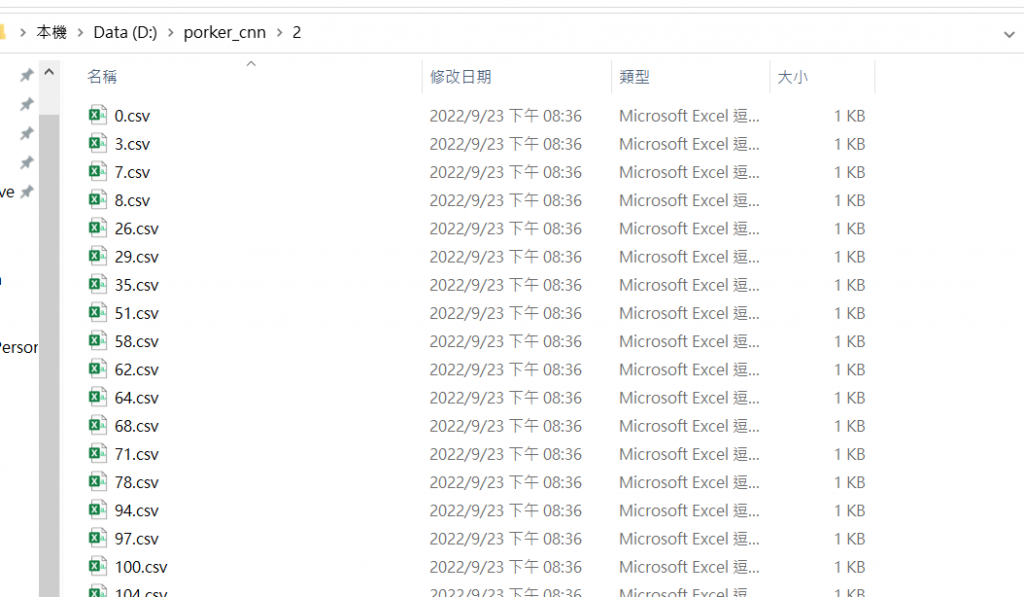
Task: Click the Excel icon beside 97.csv
Action: pyautogui.click(x=98, y=538)
